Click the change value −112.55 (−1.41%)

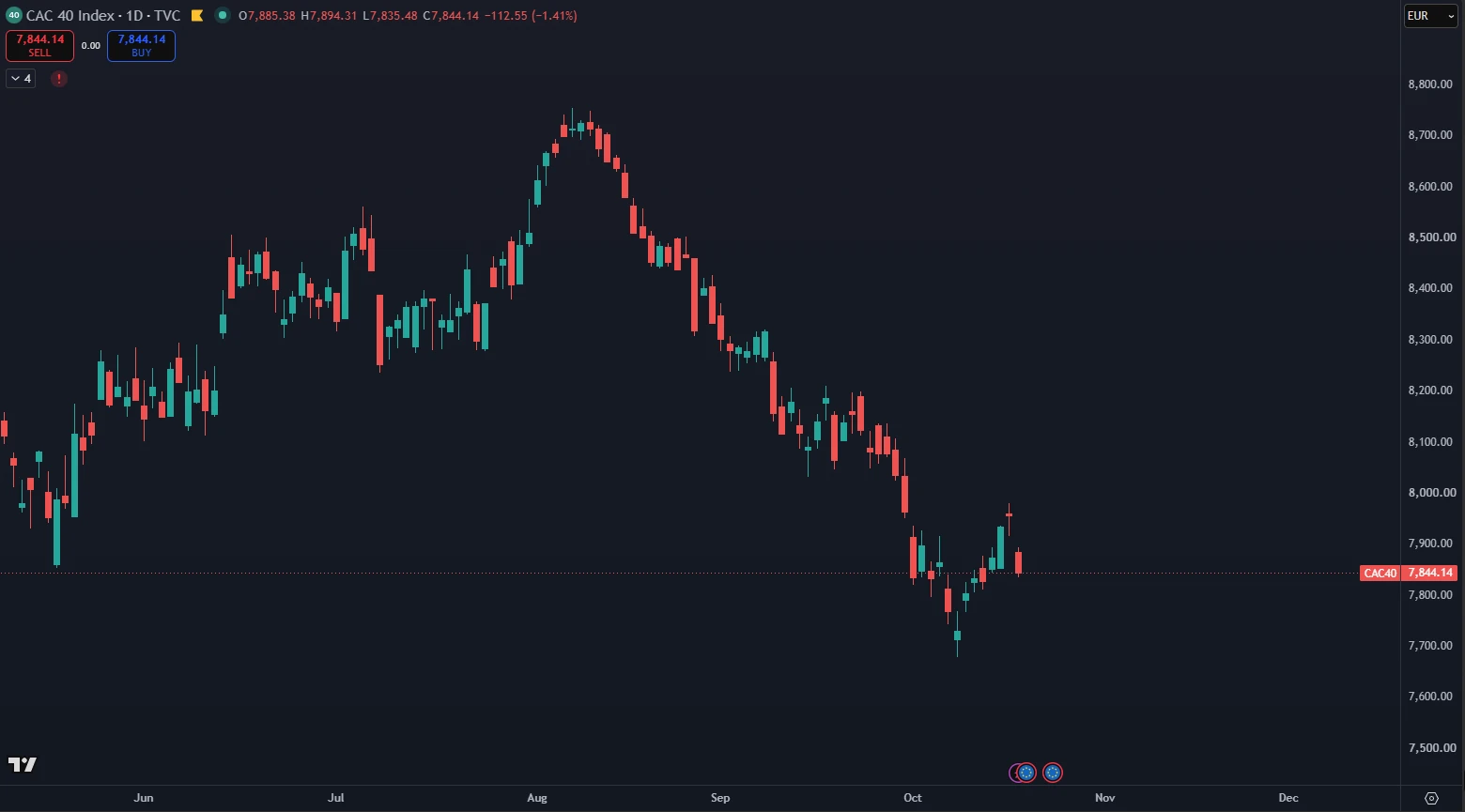[x=531, y=16]
